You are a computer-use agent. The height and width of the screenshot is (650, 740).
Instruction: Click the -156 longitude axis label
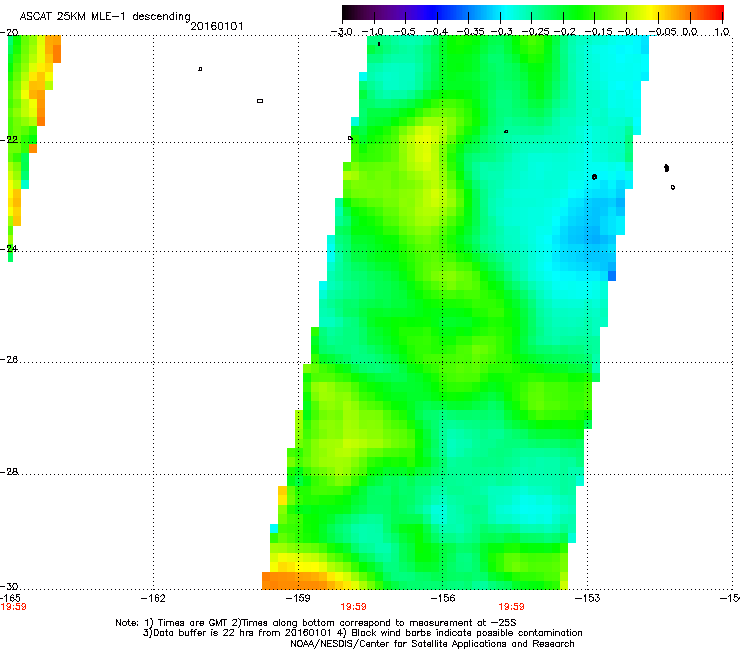[x=443, y=599]
